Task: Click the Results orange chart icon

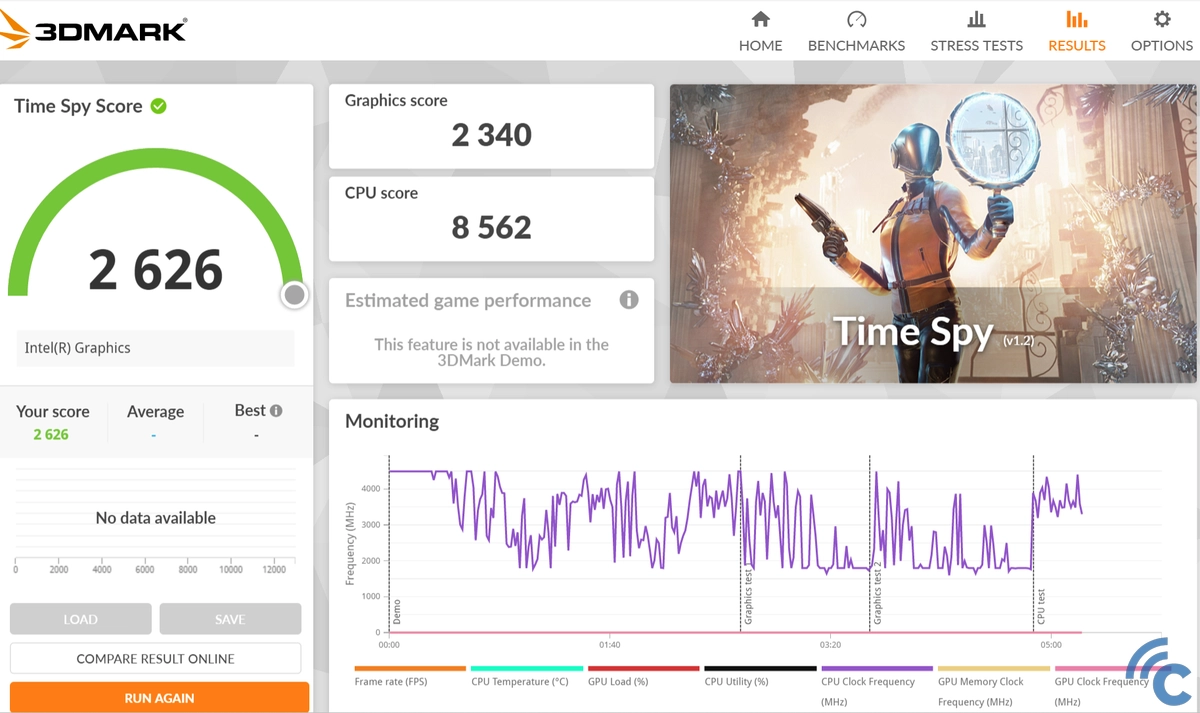Action: [1076, 19]
